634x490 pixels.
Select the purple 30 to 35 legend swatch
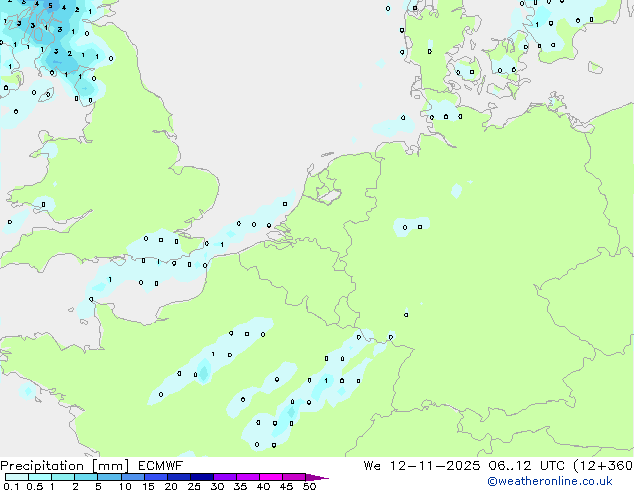(x=227, y=477)
